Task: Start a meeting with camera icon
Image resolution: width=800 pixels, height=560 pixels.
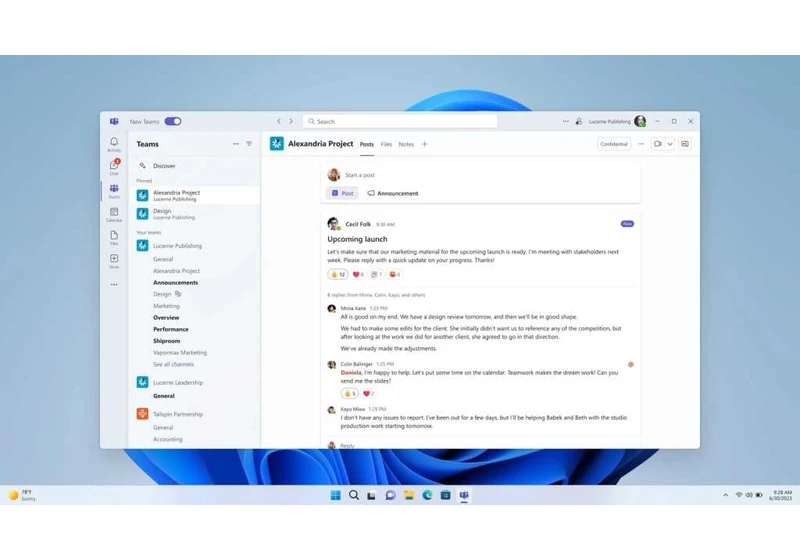Action: pyautogui.click(x=658, y=144)
